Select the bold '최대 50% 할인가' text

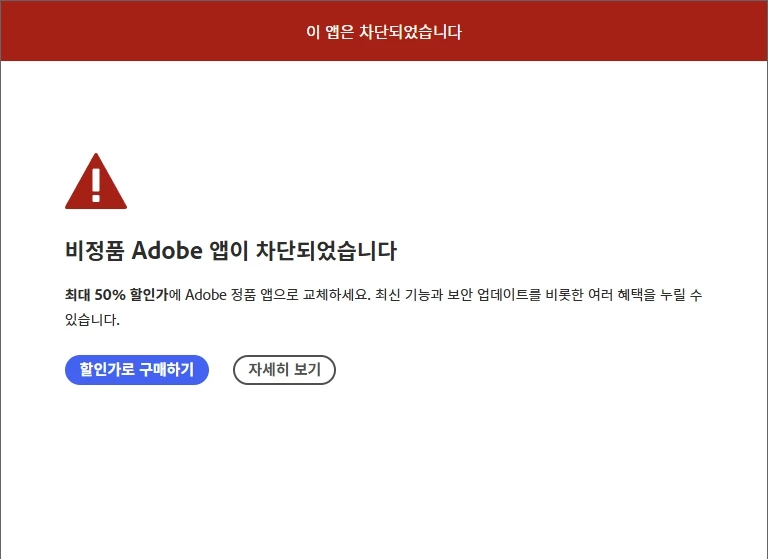click(x=116, y=295)
